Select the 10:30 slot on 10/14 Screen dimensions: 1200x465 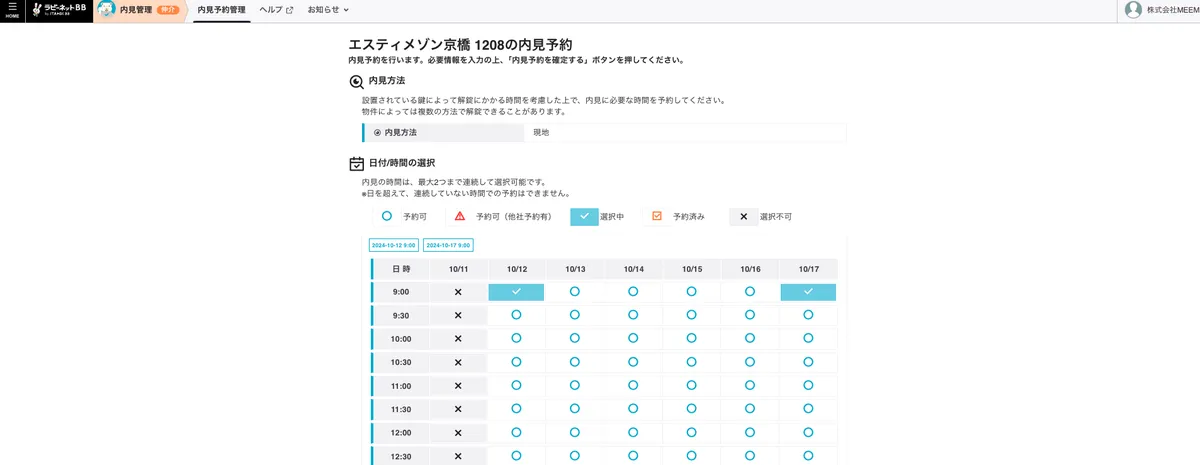[633, 362]
